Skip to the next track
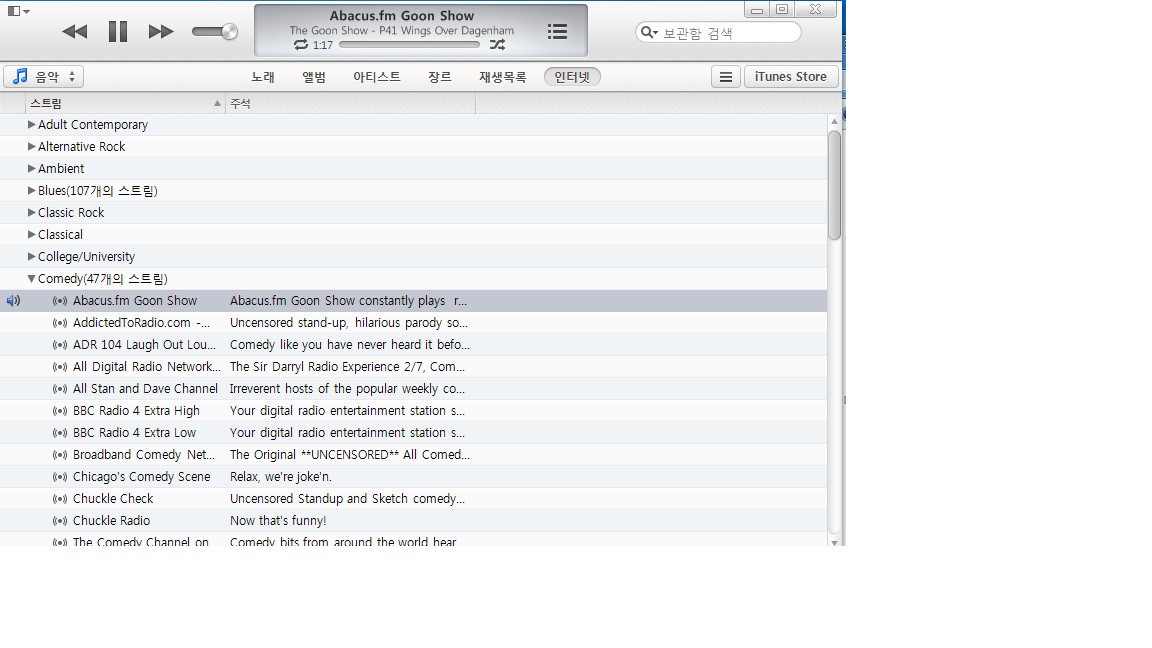Screen dimensions: 1152x648 pos(161,32)
